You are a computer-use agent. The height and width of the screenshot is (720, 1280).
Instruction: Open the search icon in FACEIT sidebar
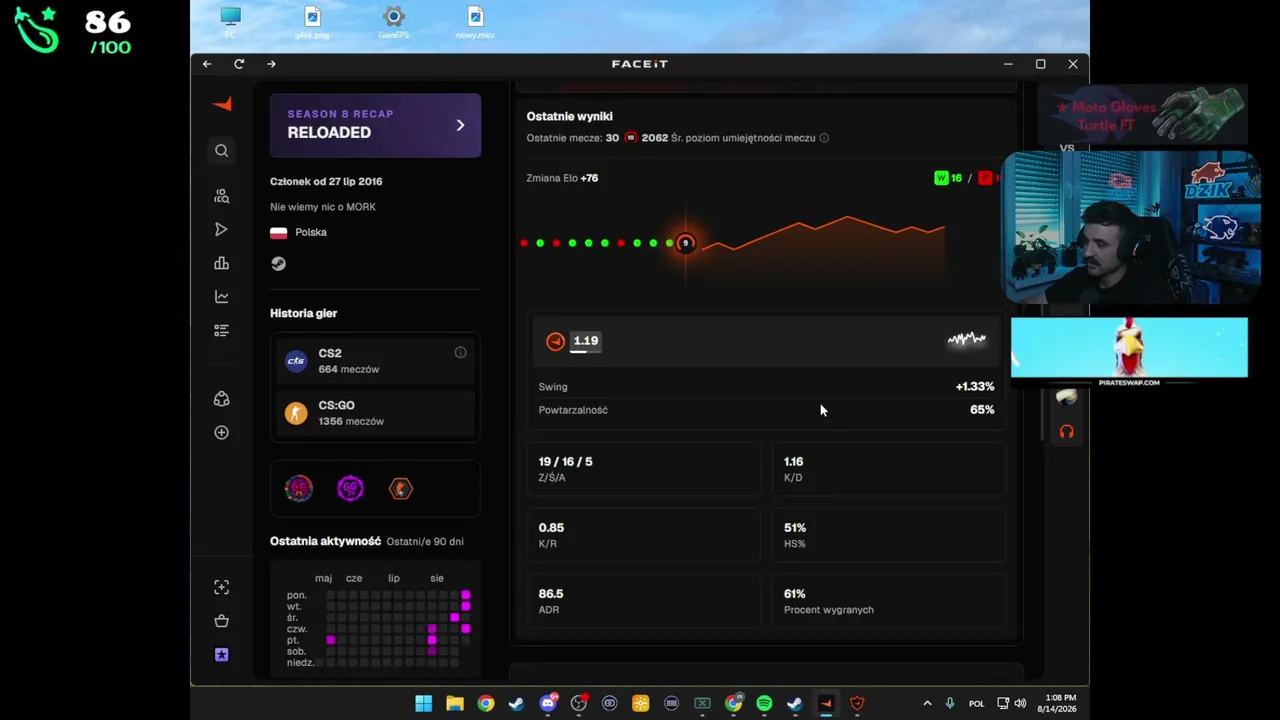point(222,151)
